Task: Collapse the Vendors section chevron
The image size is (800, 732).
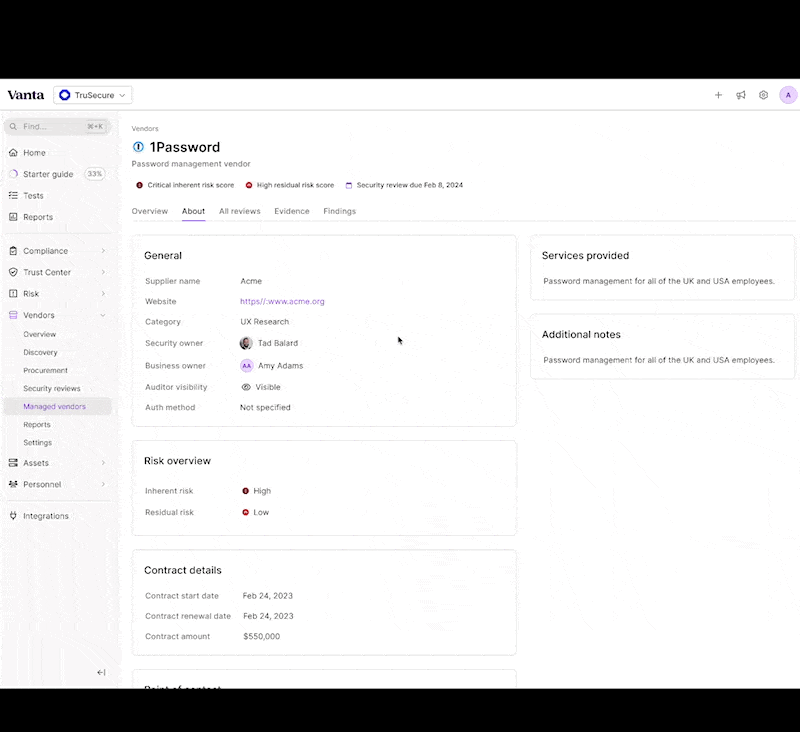Action: tap(103, 315)
